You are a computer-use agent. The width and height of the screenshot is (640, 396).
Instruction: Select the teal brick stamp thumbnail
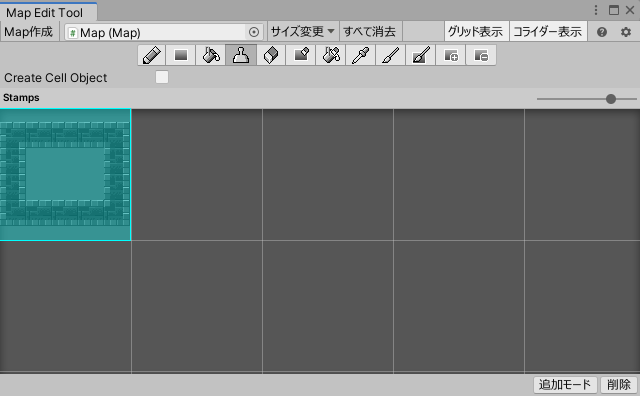(x=65, y=175)
